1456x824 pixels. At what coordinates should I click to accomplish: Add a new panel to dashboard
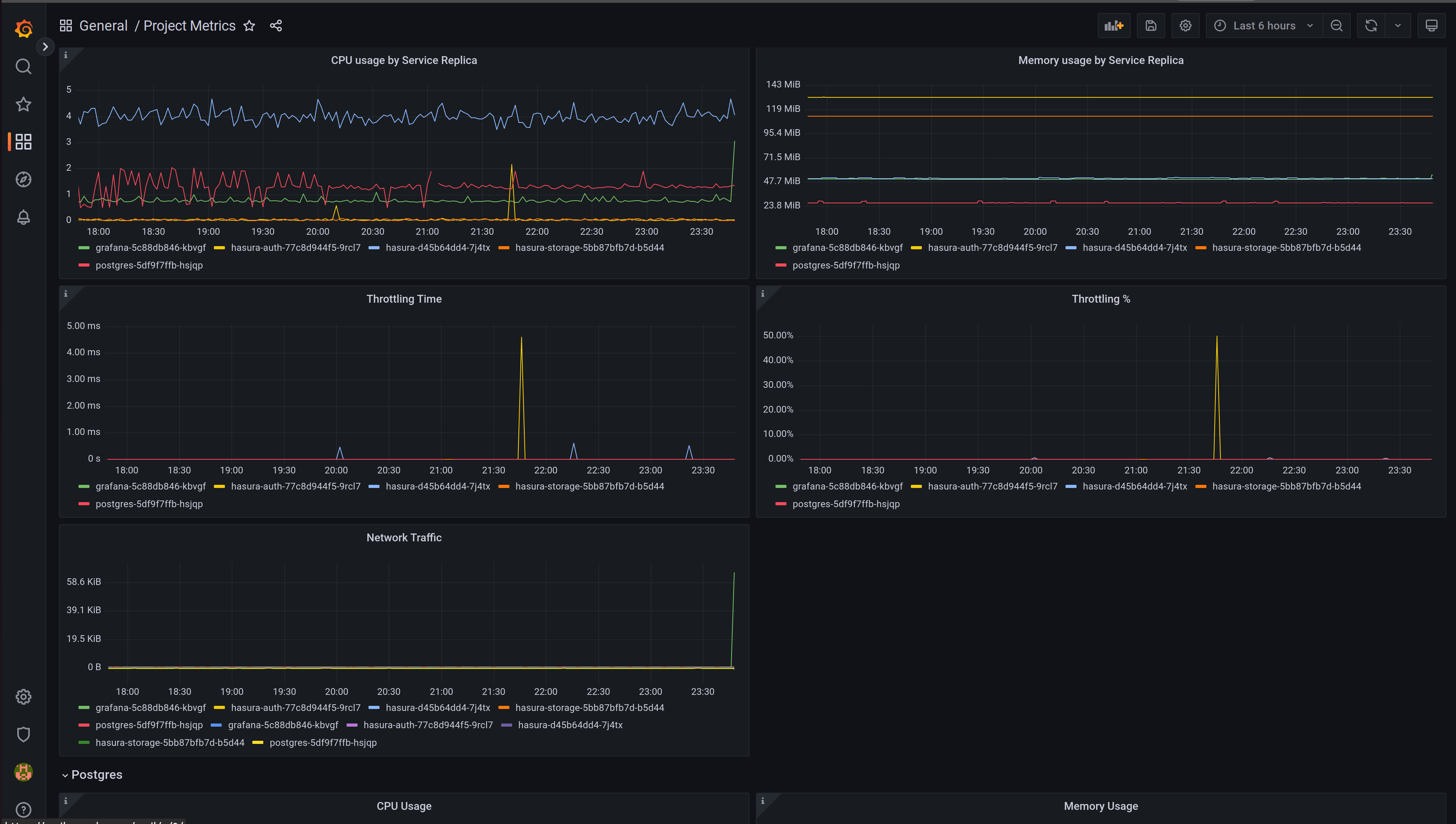pos(1114,26)
